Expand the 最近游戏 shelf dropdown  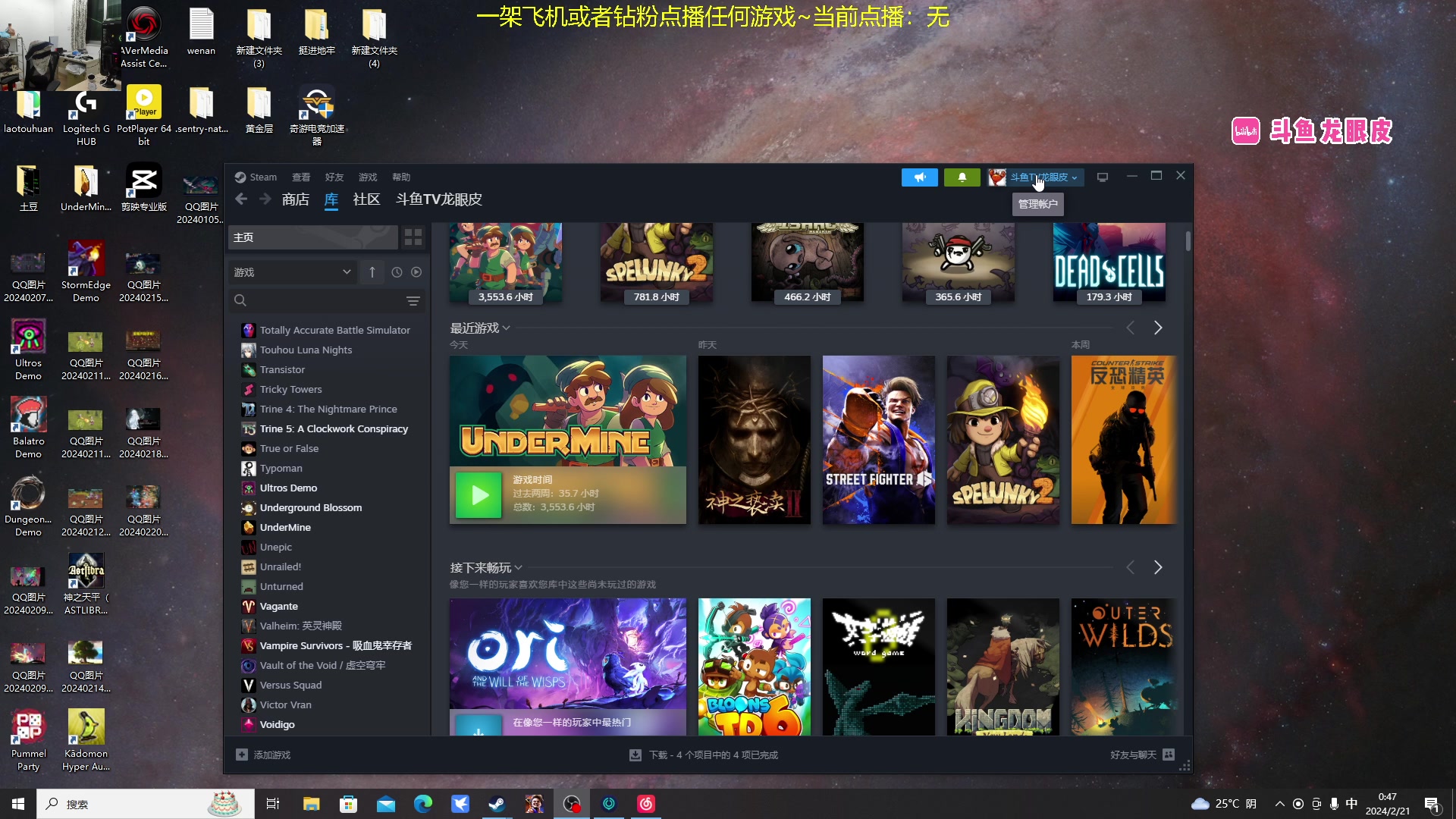506,328
